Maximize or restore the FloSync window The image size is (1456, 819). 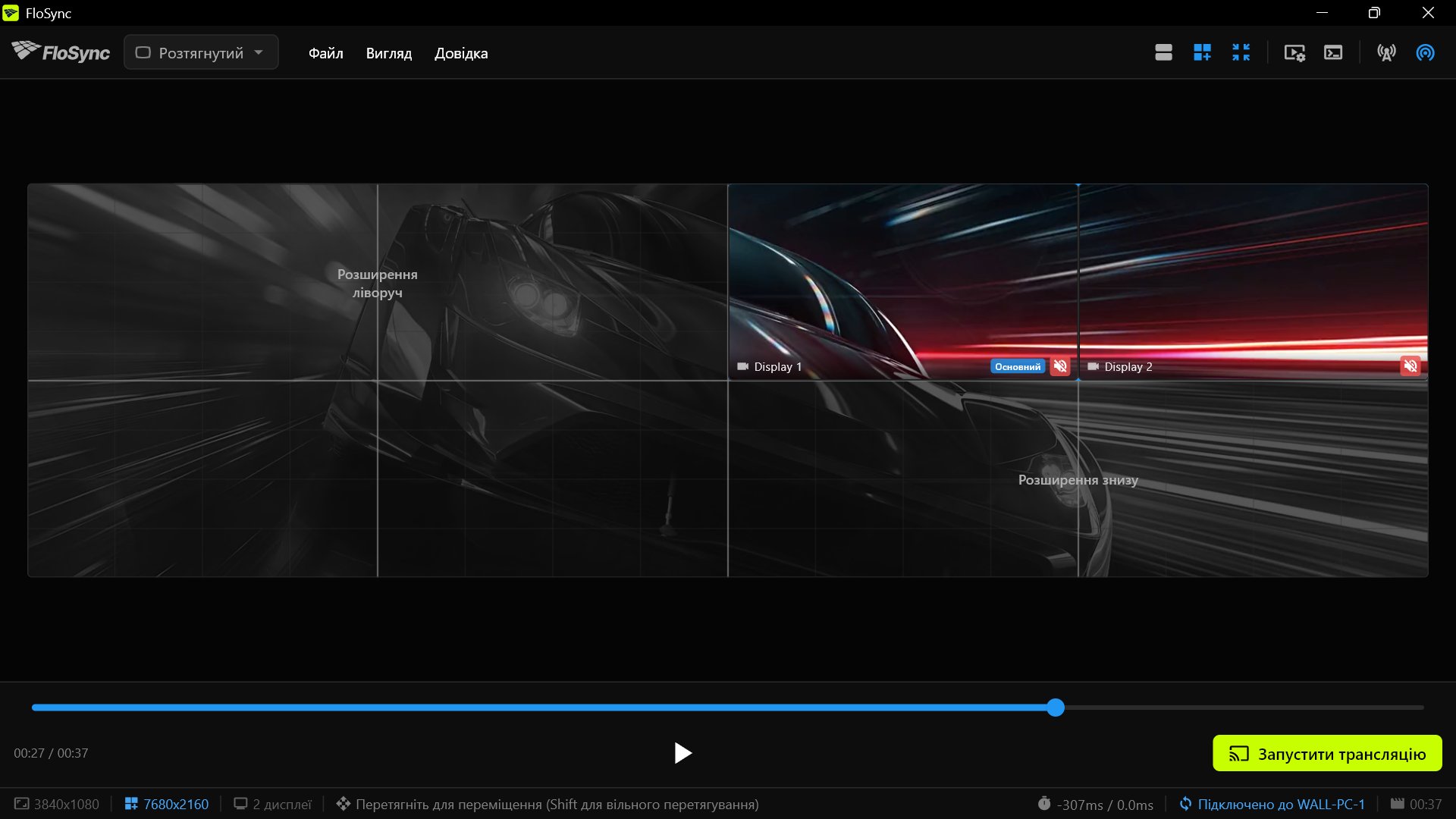(x=1374, y=13)
